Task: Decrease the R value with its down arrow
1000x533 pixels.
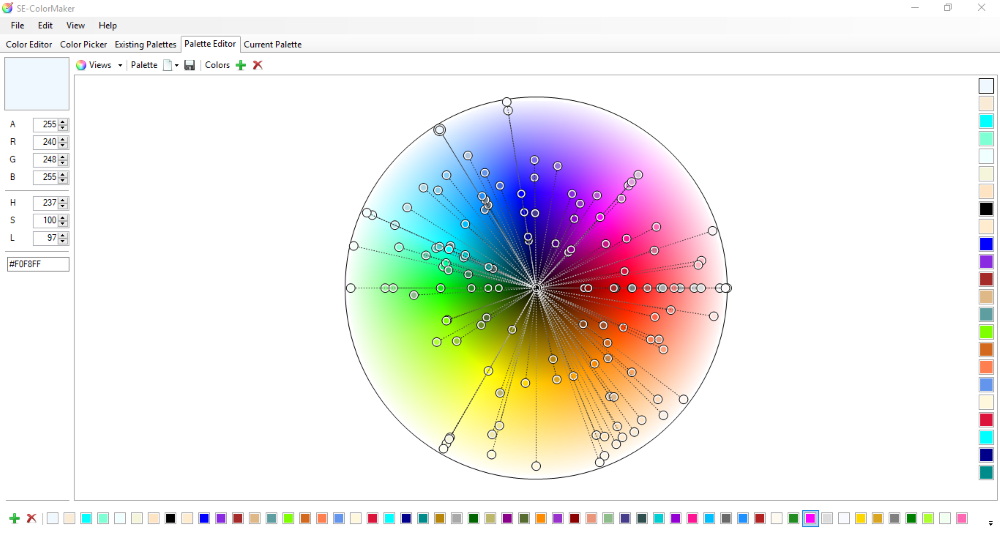Action: pos(62,145)
